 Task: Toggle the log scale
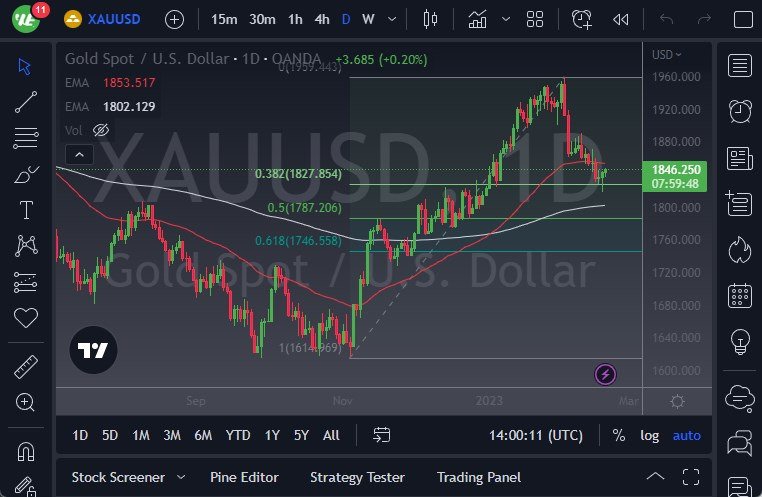point(650,435)
